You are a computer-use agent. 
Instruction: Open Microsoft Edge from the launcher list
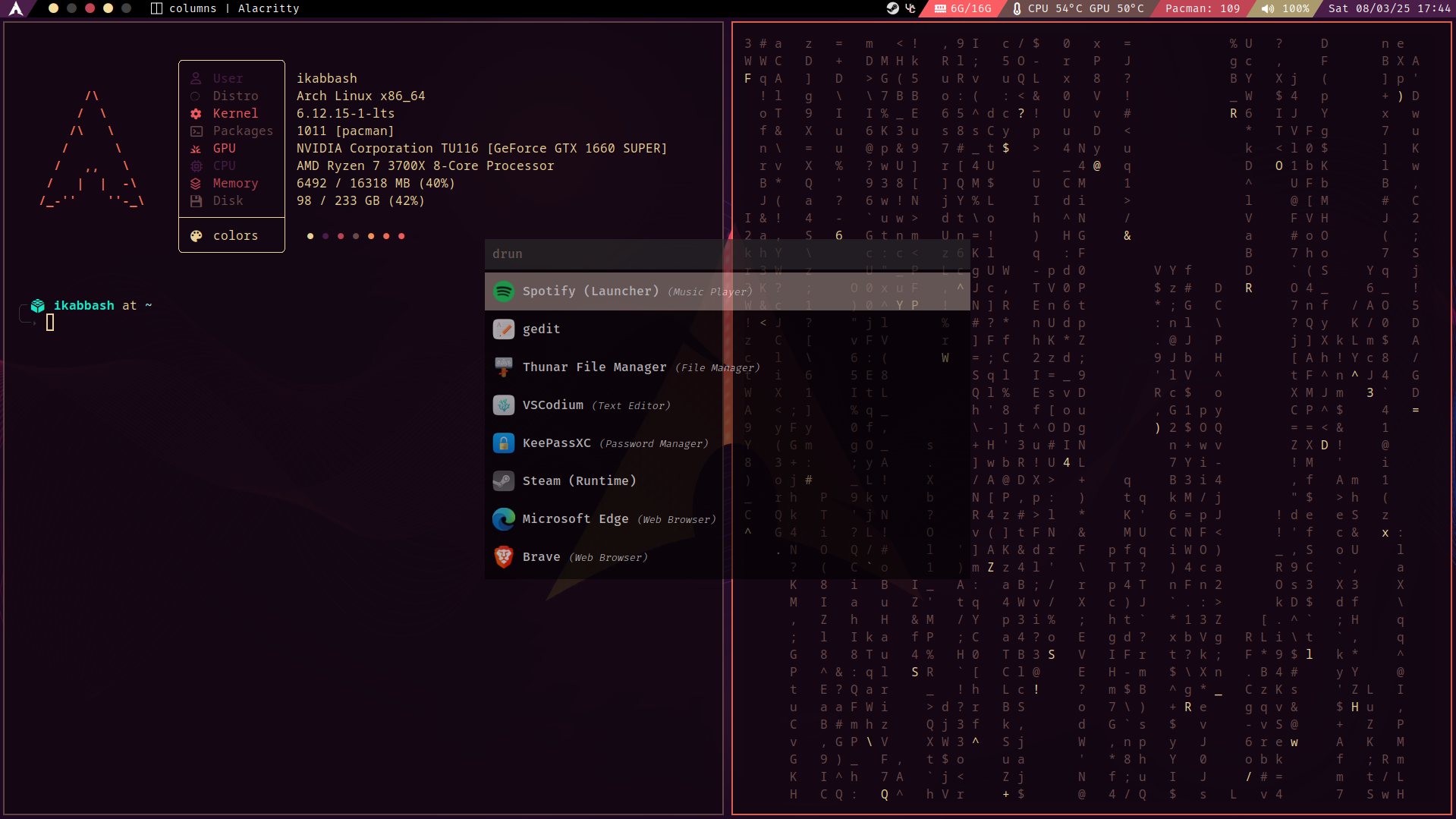(x=727, y=519)
